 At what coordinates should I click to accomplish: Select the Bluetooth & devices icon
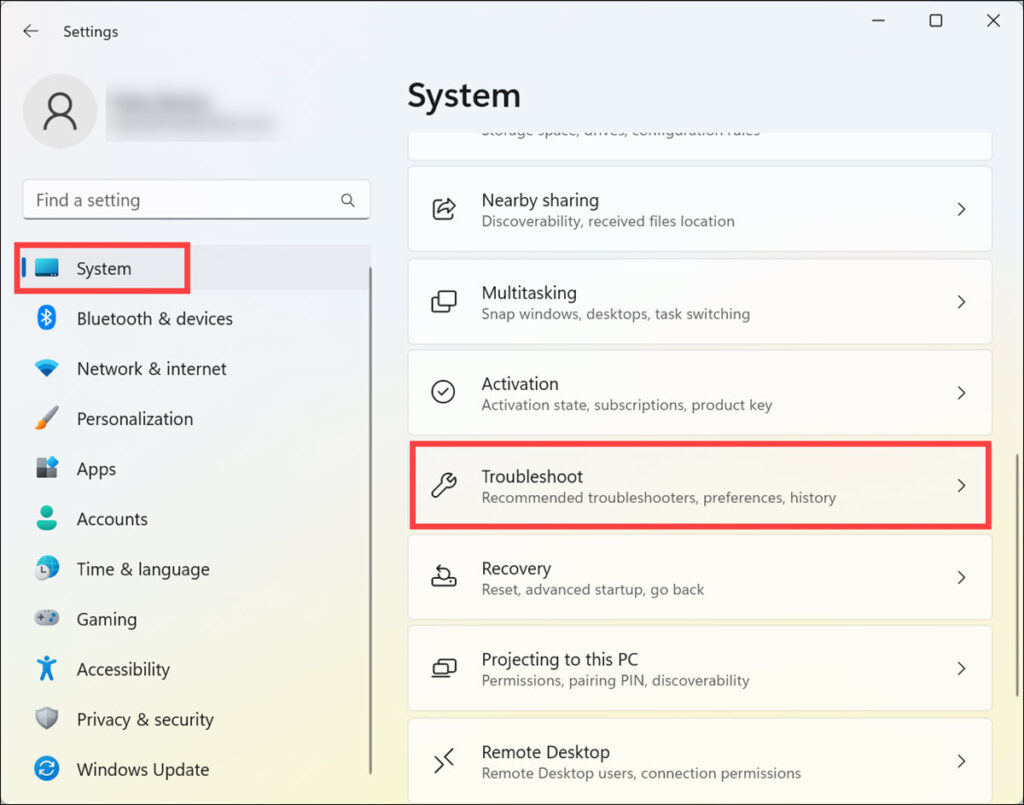click(48, 318)
